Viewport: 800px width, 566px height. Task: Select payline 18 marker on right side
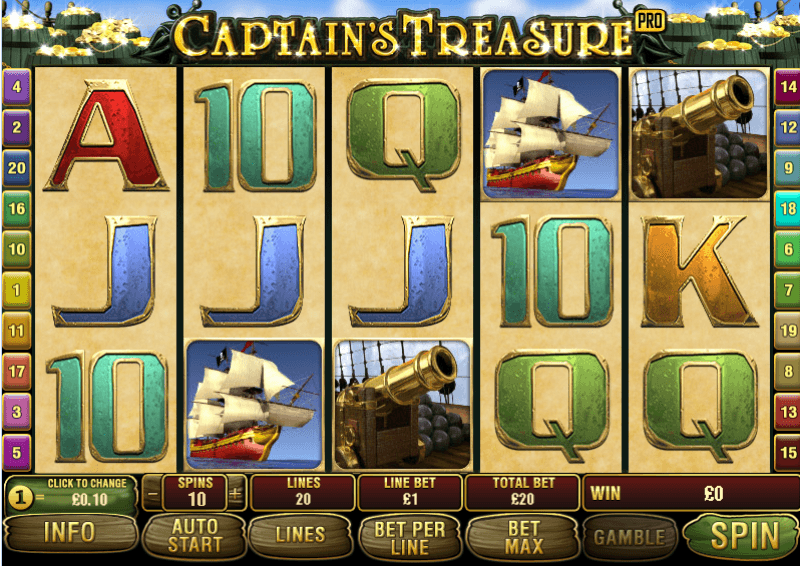point(787,209)
